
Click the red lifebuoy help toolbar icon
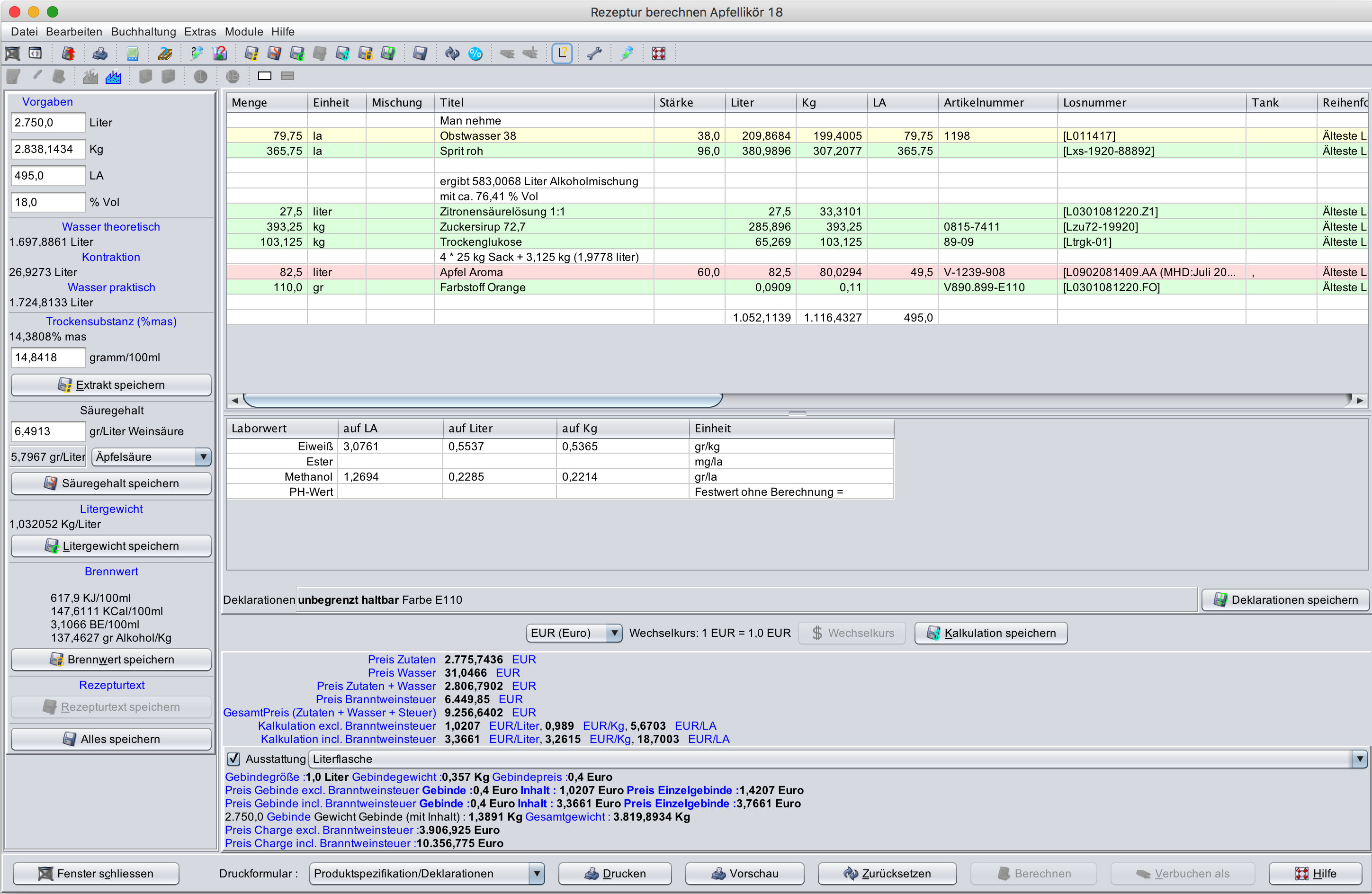(658, 54)
